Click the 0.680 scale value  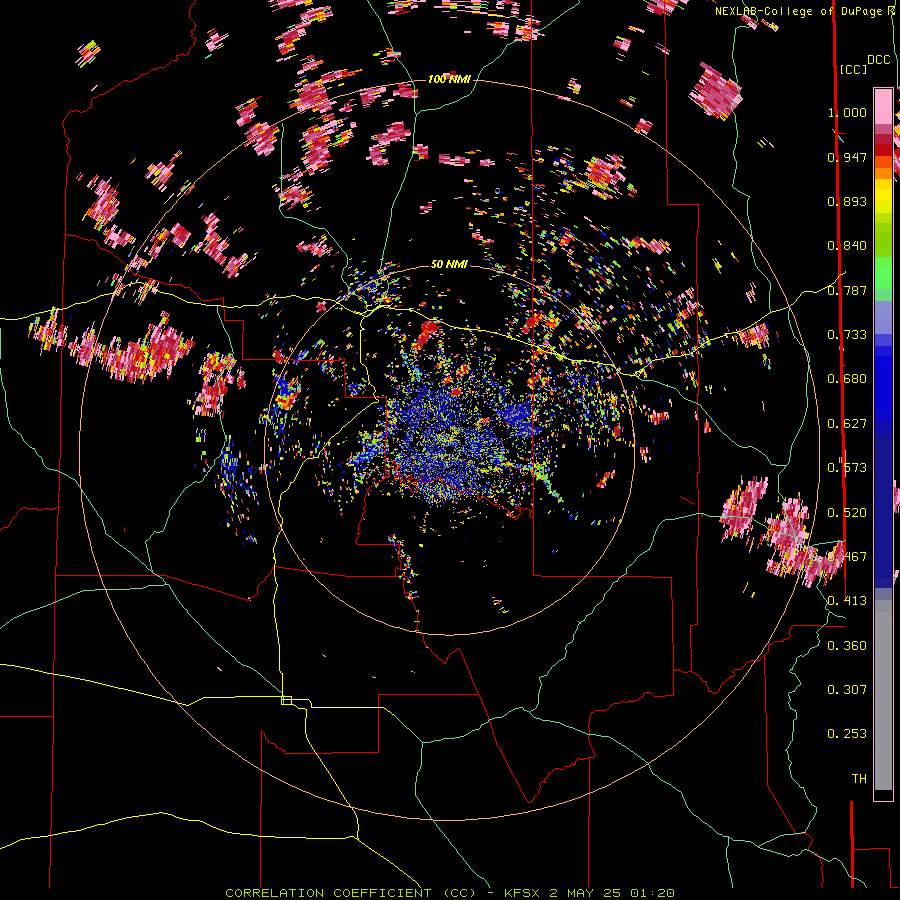847,379
